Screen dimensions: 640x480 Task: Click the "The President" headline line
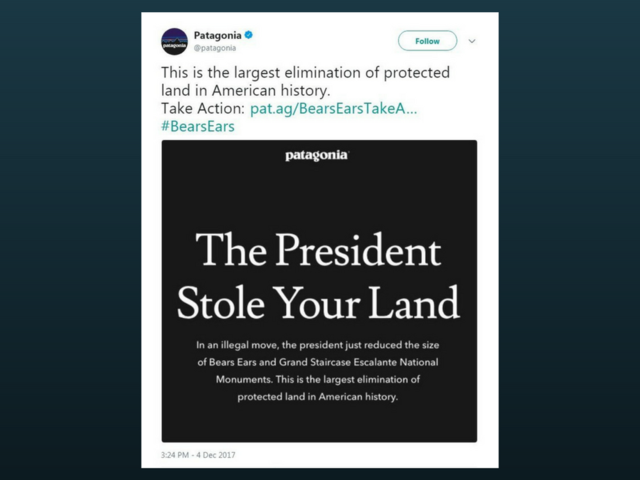[318, 250]
